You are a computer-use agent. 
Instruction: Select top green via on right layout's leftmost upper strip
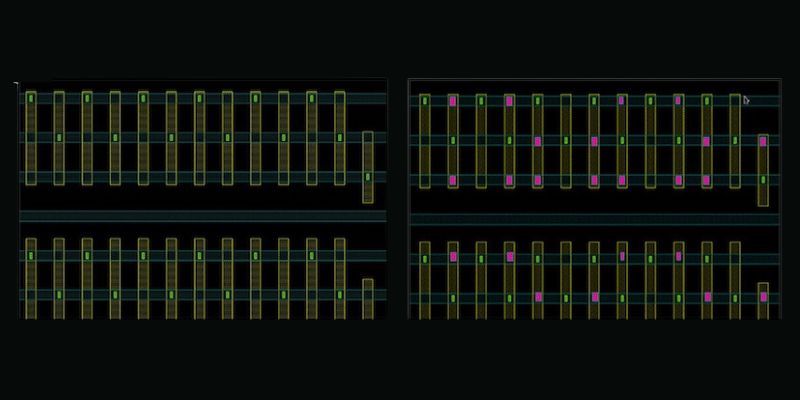coord(425,101)
